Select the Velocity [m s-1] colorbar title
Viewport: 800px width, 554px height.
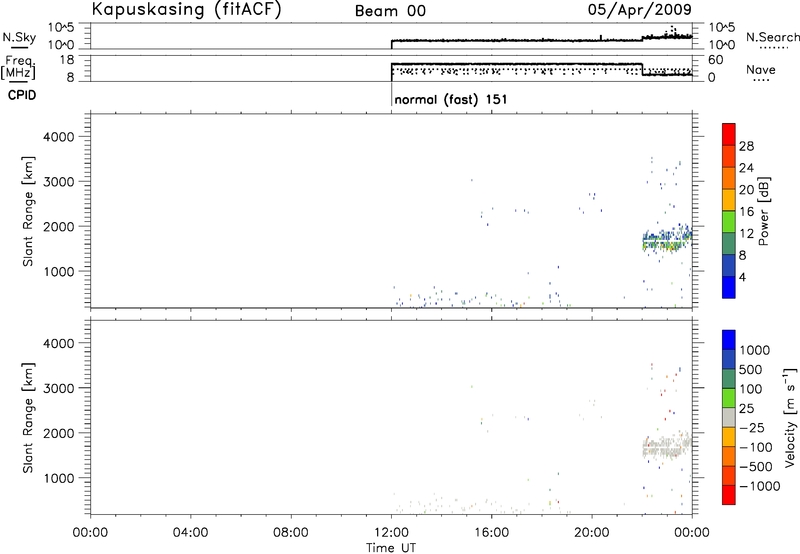(790, 417)
